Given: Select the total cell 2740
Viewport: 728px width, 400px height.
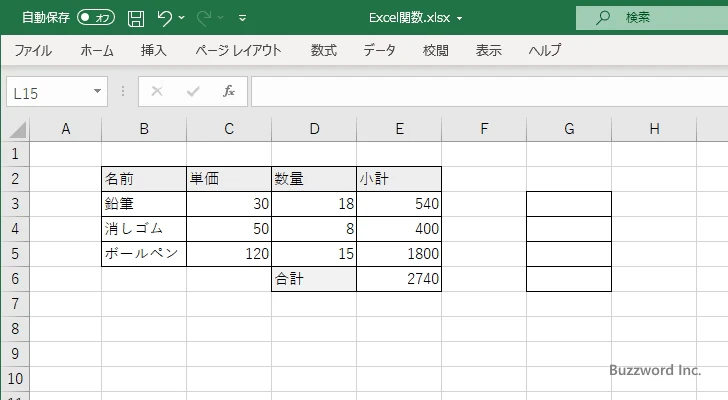Looking at the screenshot, I should point(399,279).
